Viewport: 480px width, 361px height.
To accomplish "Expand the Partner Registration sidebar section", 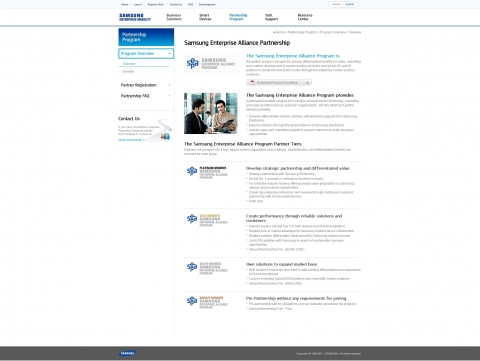I will point(146,85).
